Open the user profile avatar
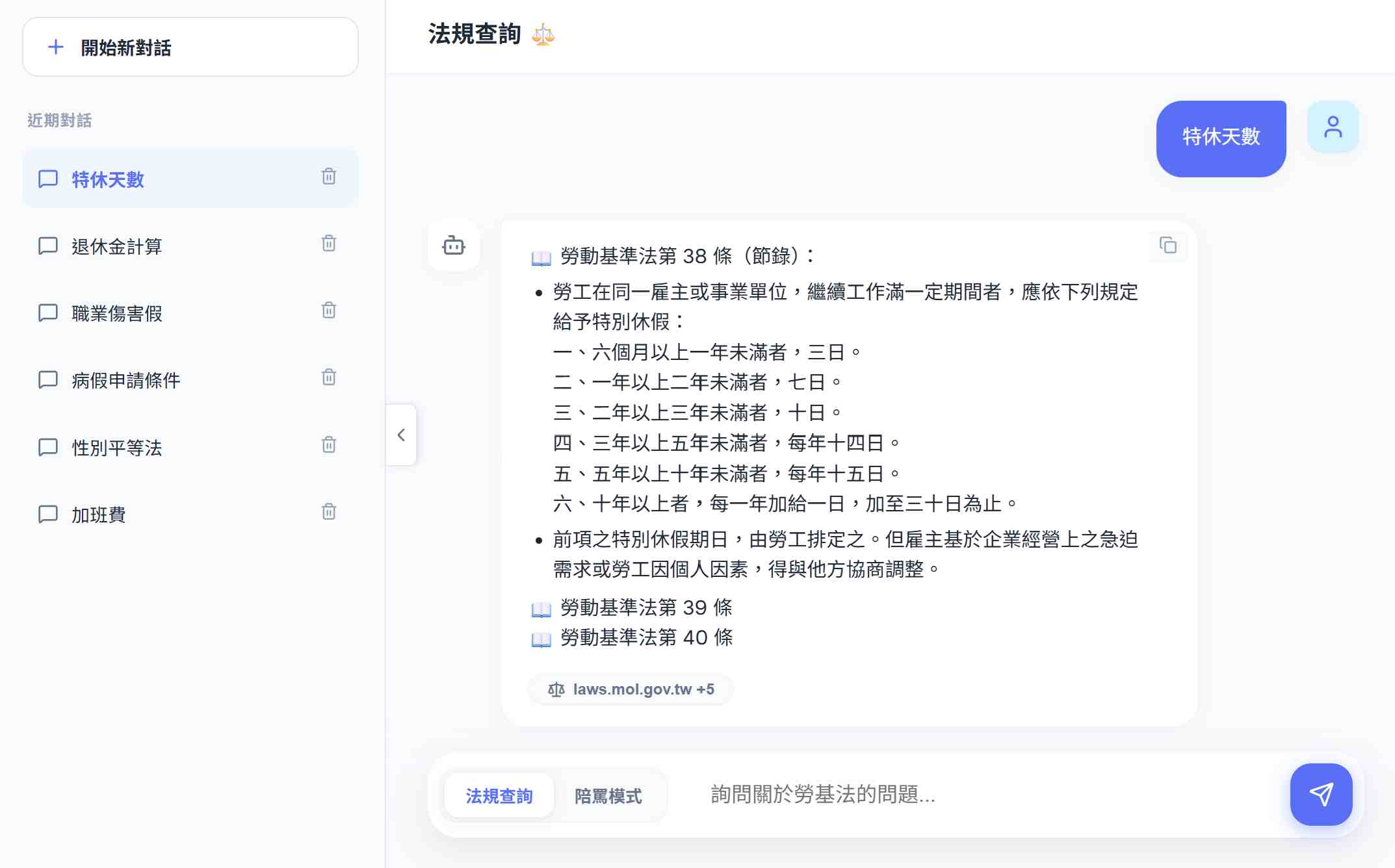The height and width of the screenshot is (868, 1395). [1333, 127]
